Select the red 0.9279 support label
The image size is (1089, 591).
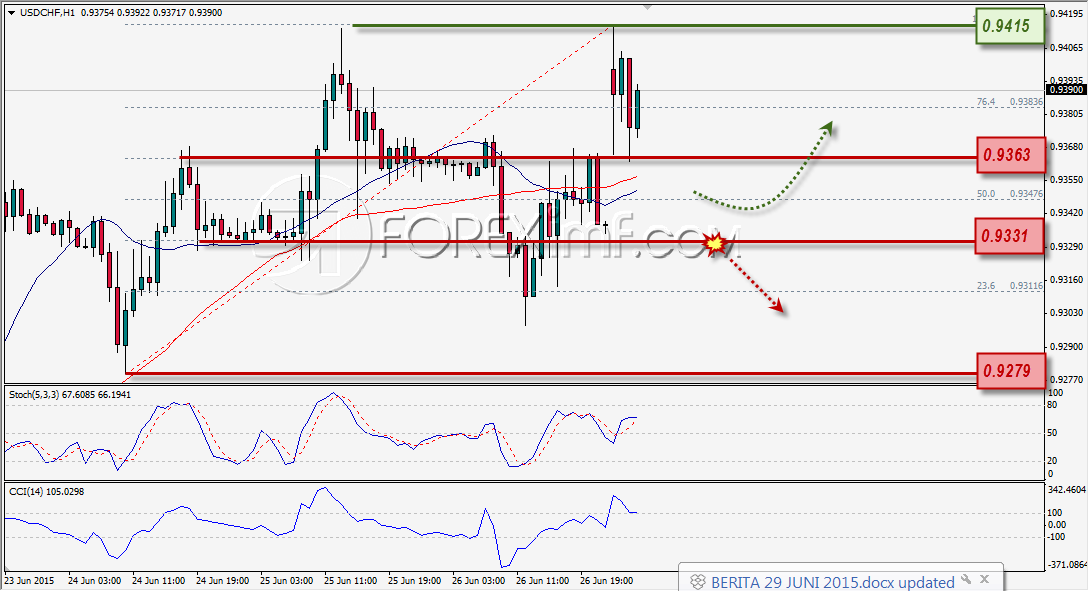[1010, 371]
